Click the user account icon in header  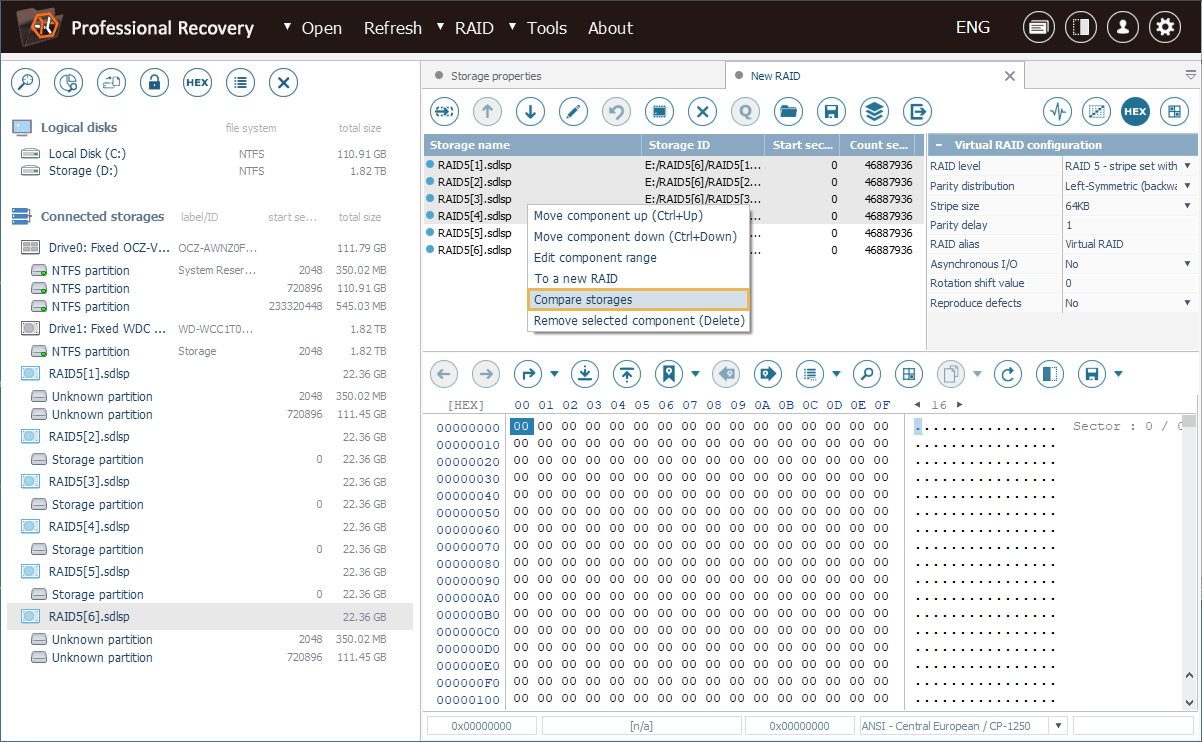pyautogui.click(x=1122, y=28)
